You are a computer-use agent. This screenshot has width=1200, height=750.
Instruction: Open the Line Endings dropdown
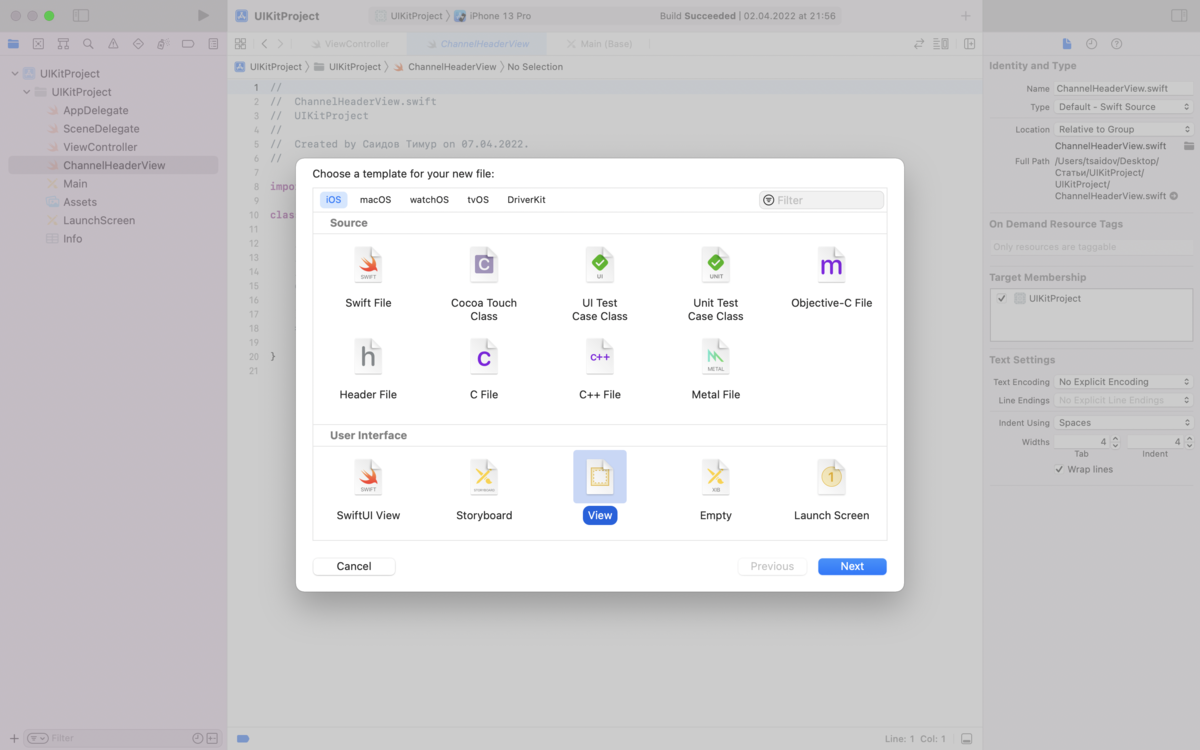pos(1124,400)
